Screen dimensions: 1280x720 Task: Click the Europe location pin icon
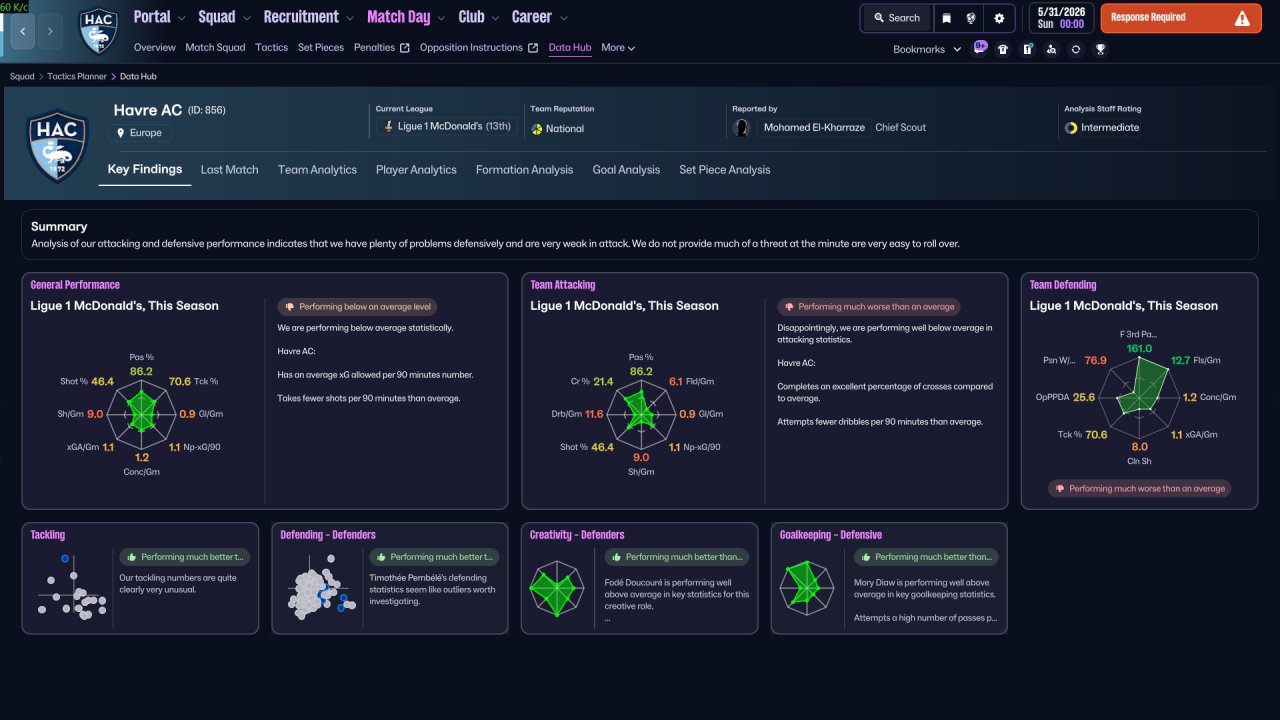121,133
